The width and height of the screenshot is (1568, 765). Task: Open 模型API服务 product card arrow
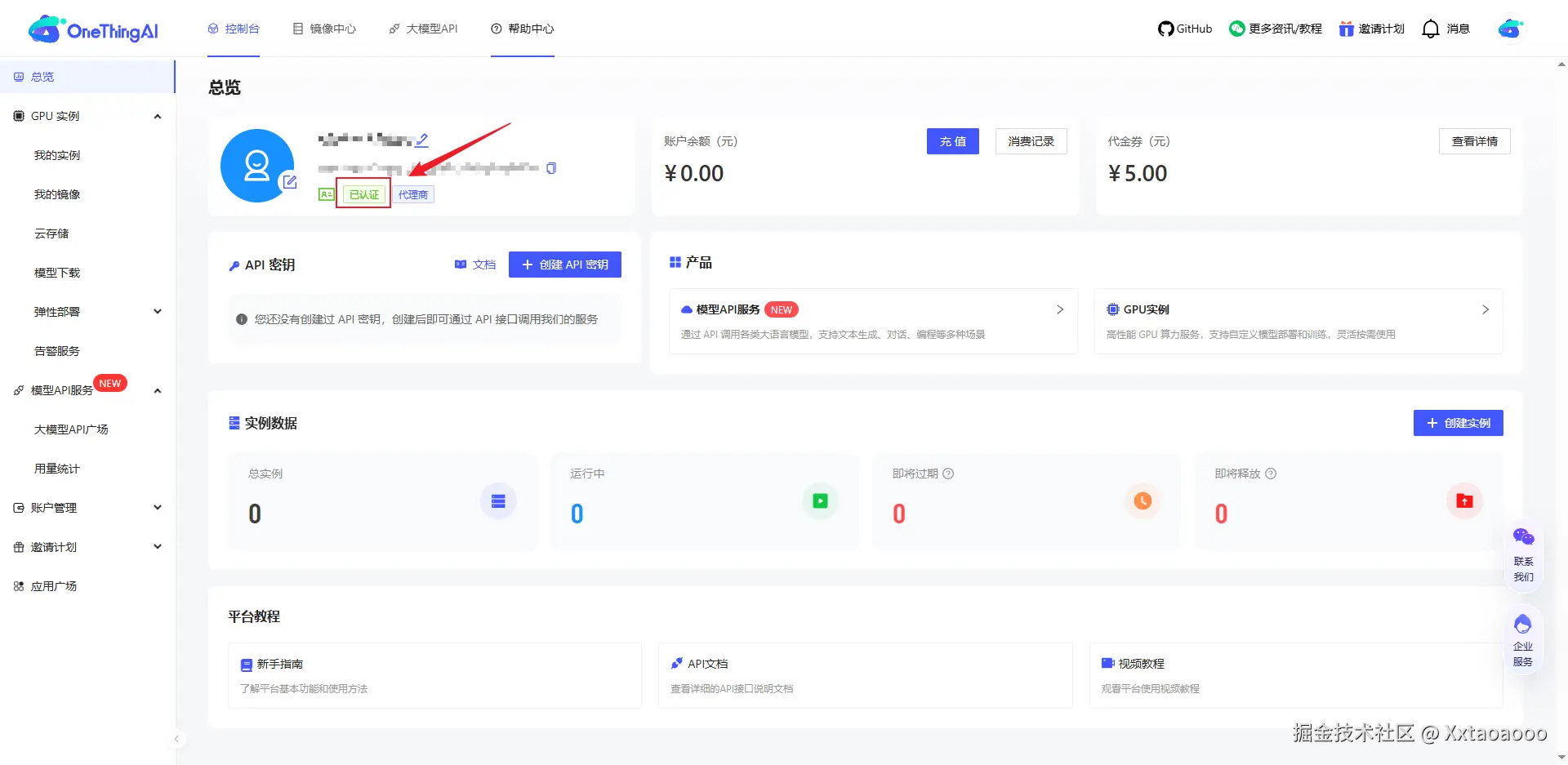(1060, 309)
